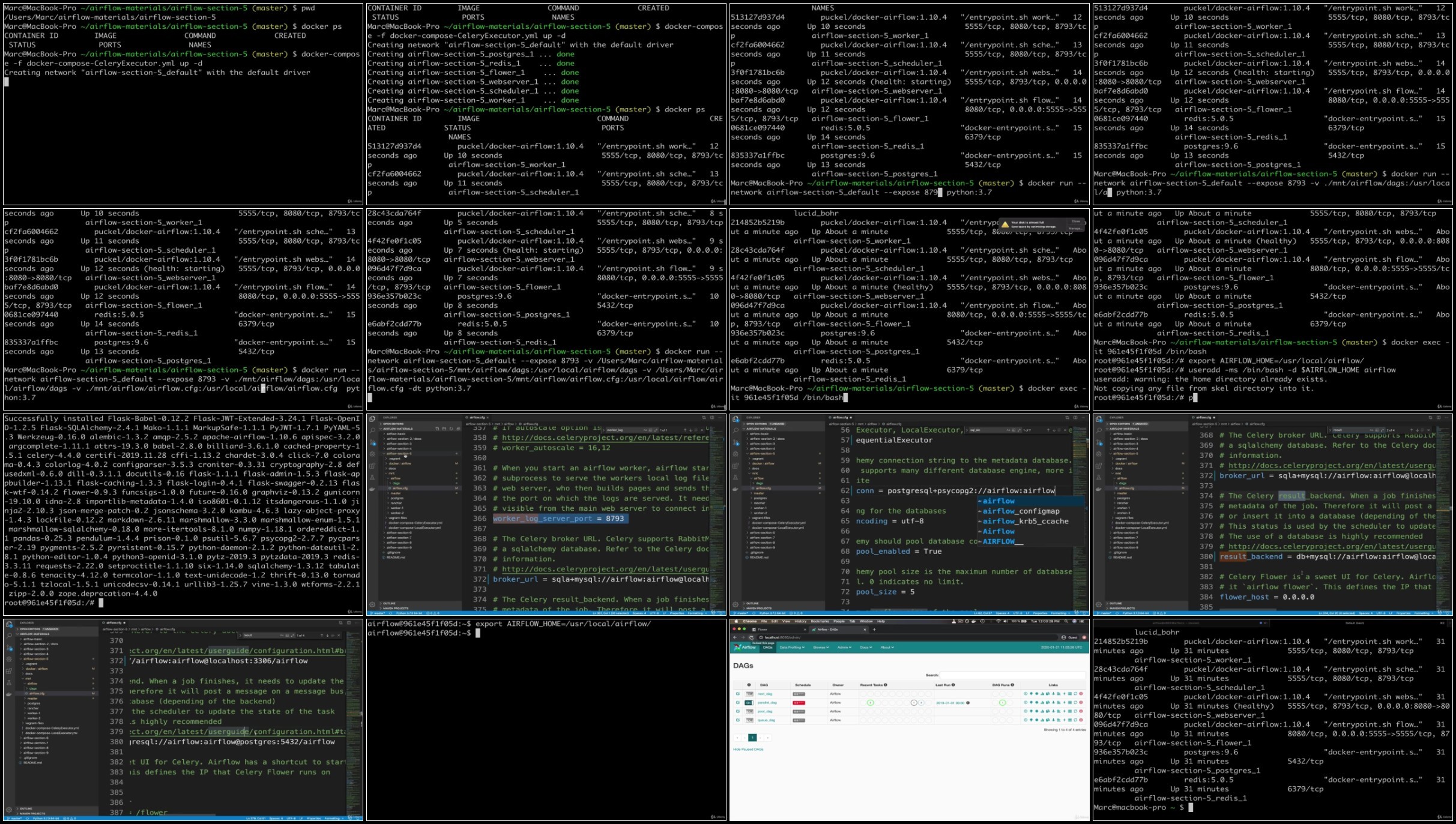The height and width of the screenshot is (824, 1456).
Task: Open parallel_dag link in Airflow DAG list
Action: click(x=767, y=703)
